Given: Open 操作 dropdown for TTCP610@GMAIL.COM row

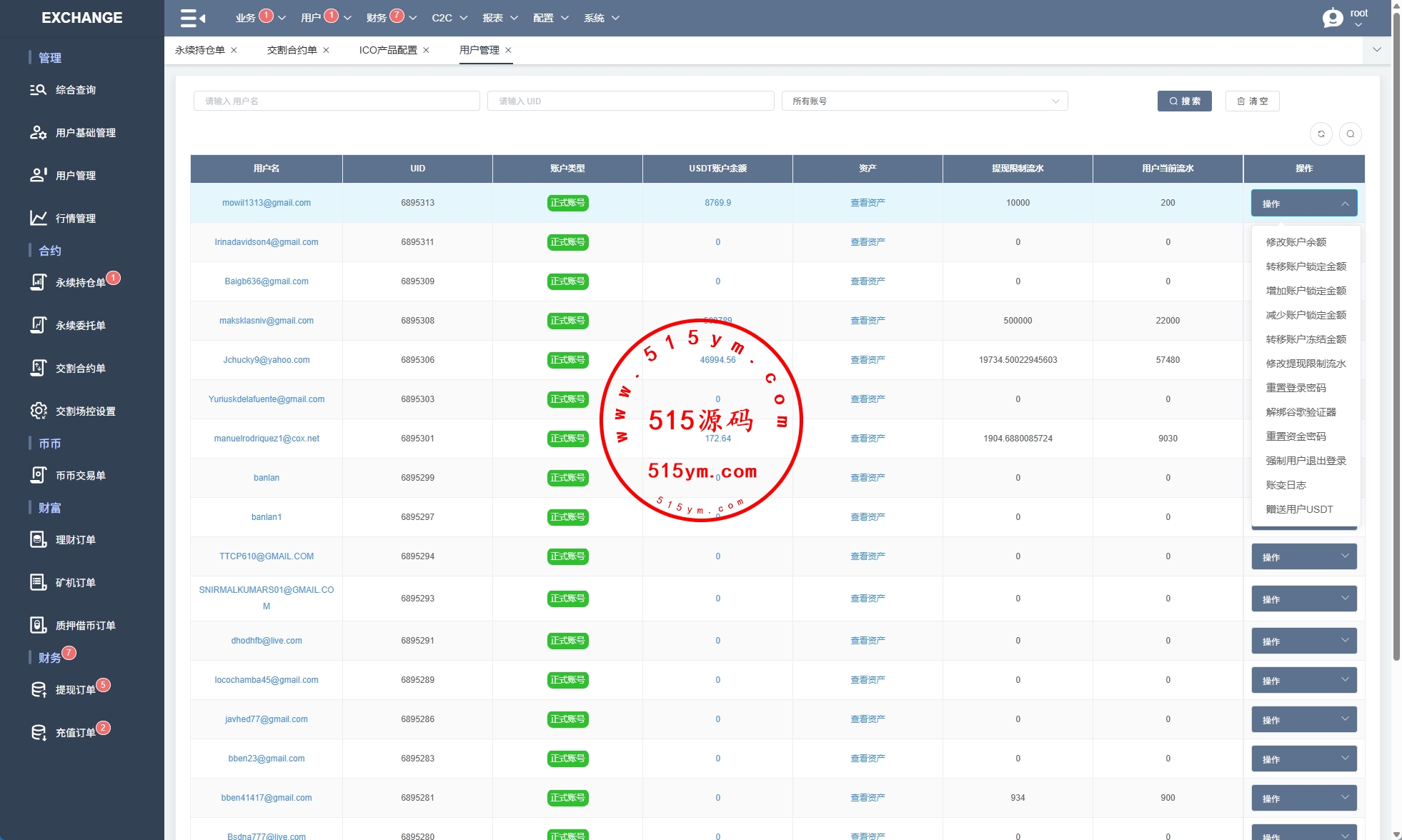Looking at the screenshot, I should tap(1303, 556).
